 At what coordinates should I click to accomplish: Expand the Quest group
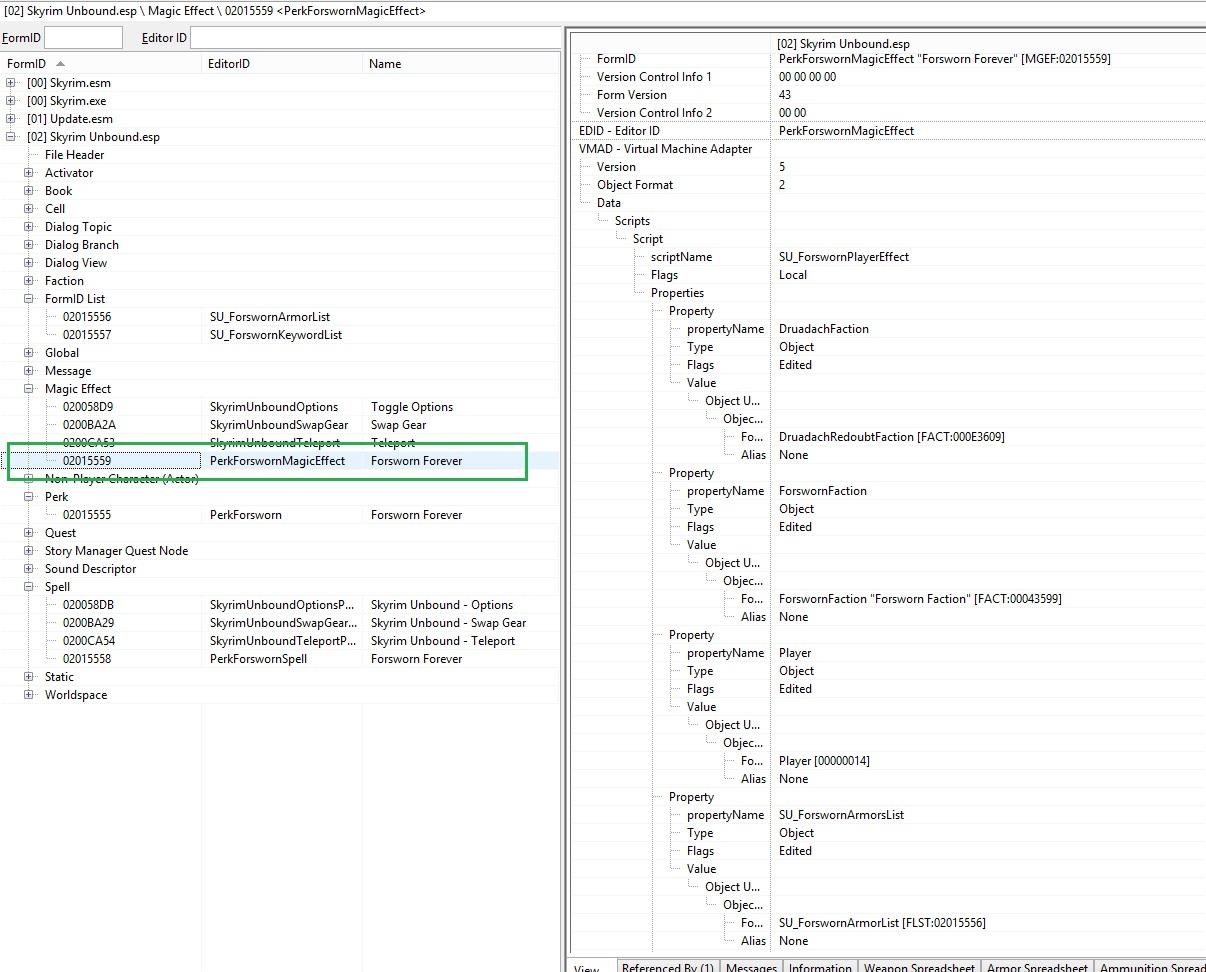pos(29,533)
